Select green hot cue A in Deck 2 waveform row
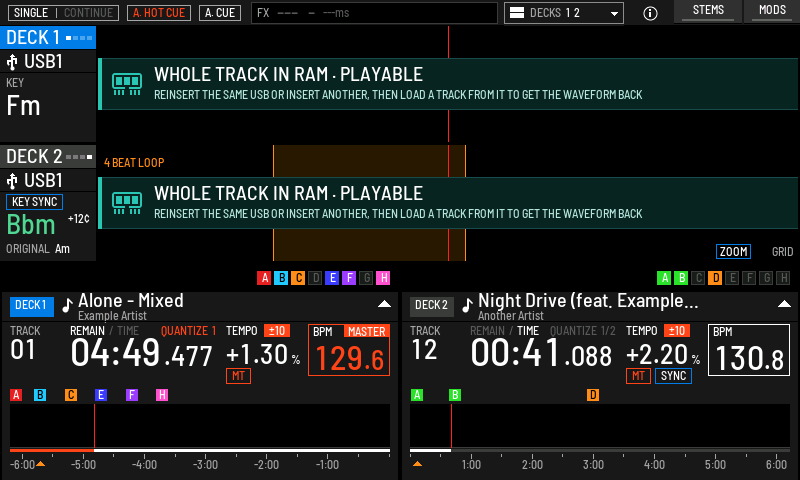Screen dimensions: 800x480 tap(664, 278)
